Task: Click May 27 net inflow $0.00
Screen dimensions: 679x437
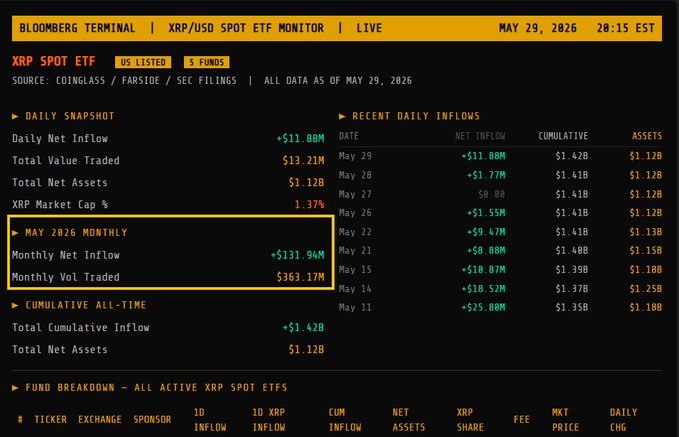Action: tap(491, 194)
